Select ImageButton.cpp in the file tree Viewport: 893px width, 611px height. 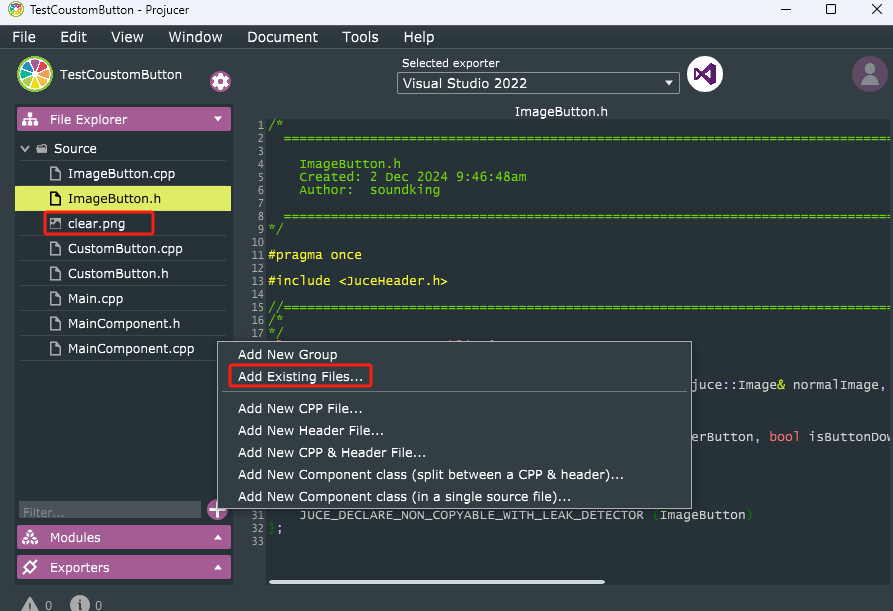pyautogui.click(x=123, y=174)
